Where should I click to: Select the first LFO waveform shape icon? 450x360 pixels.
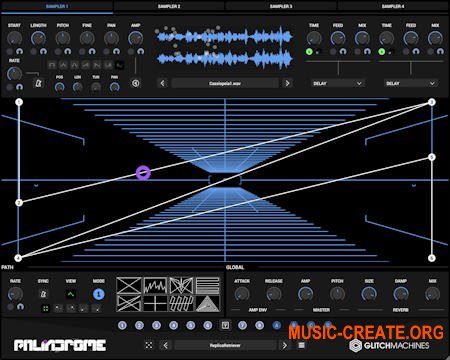[52, 65]
